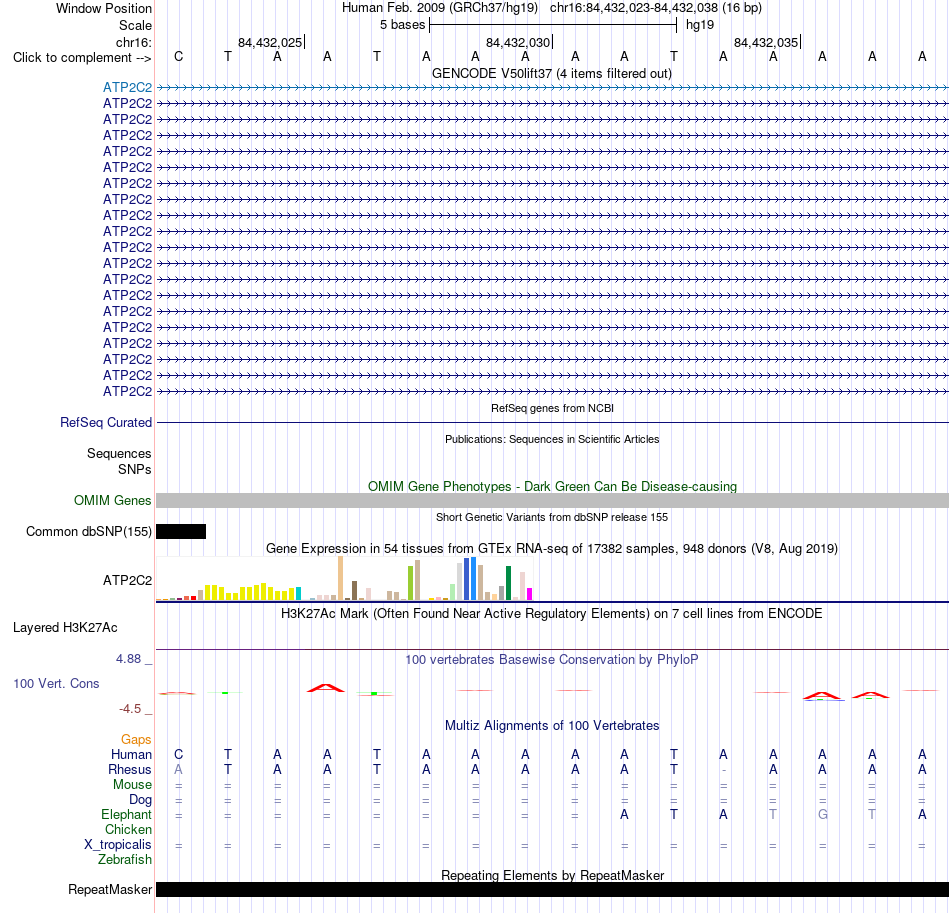
Task: Click the 84,432,035 ruler position mark
Action: tap(766, 42)
